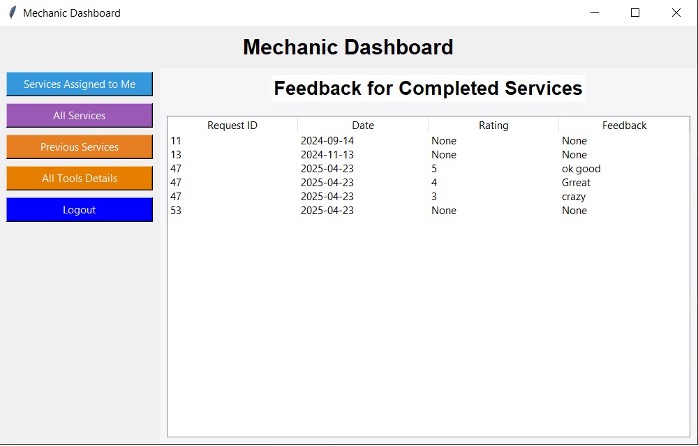Screen dimensions: 698x446
Task: Select the row with Request ID 53
Action: click(x=429, y=210)
